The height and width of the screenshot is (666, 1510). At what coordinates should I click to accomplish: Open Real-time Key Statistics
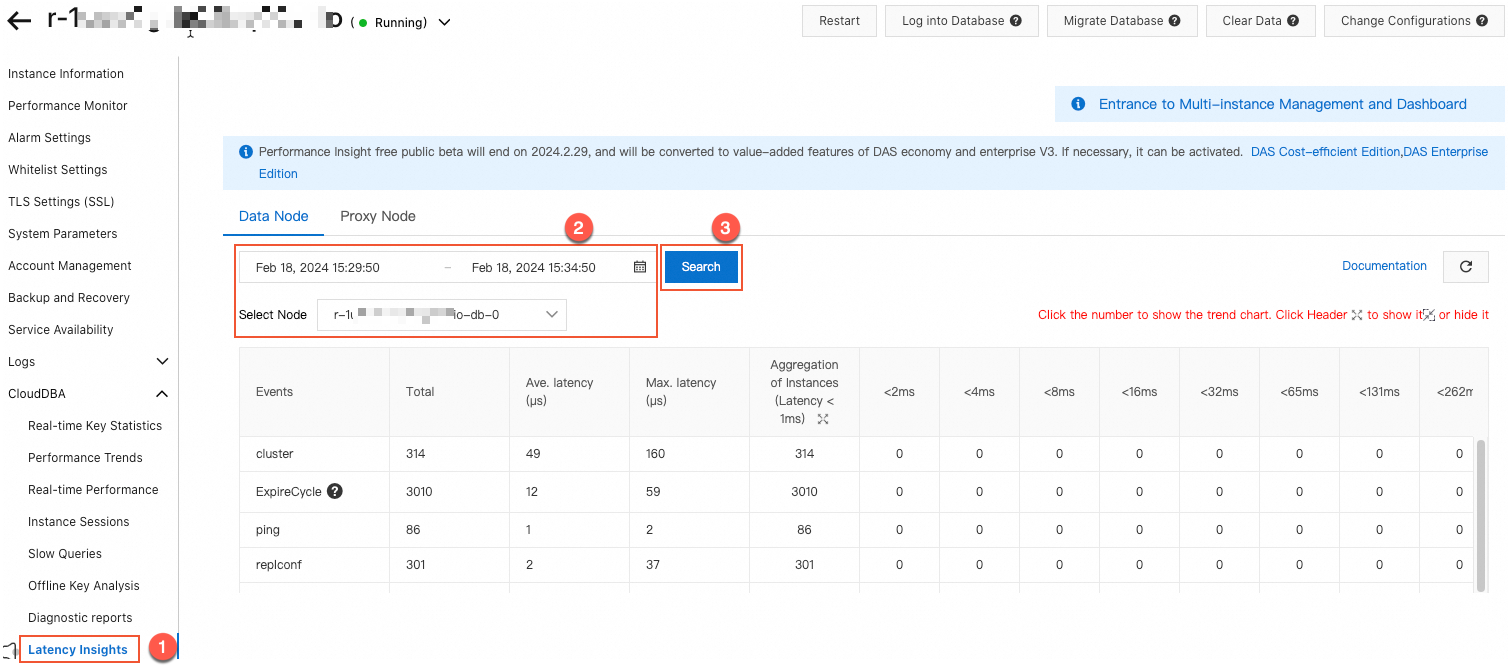click(x=95, y=426)
